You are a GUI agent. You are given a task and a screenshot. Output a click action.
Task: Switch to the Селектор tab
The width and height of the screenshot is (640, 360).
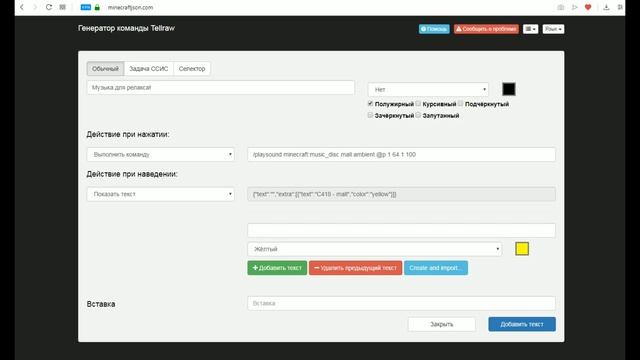coord(192,69)
